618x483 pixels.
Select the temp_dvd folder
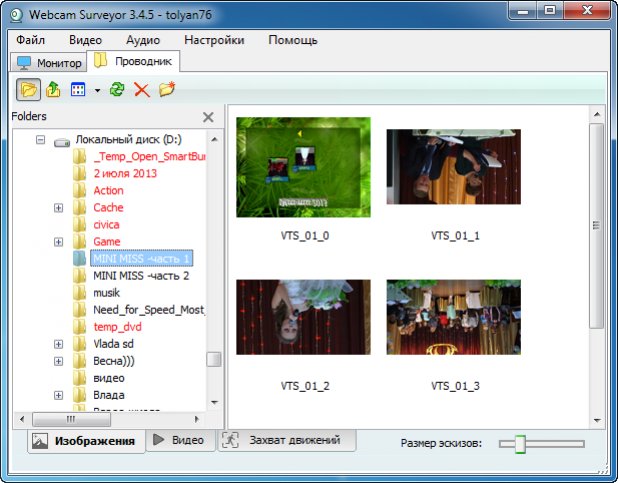click(117, 327)
